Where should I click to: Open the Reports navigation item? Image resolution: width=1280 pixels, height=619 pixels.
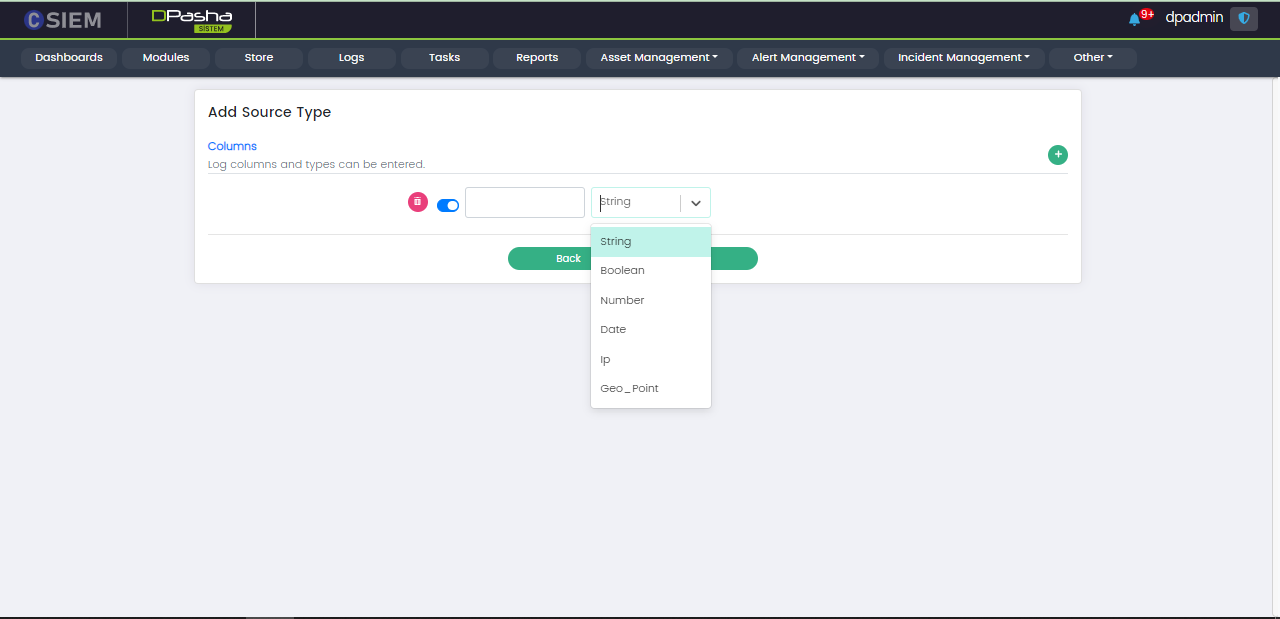tap(537, 58)
